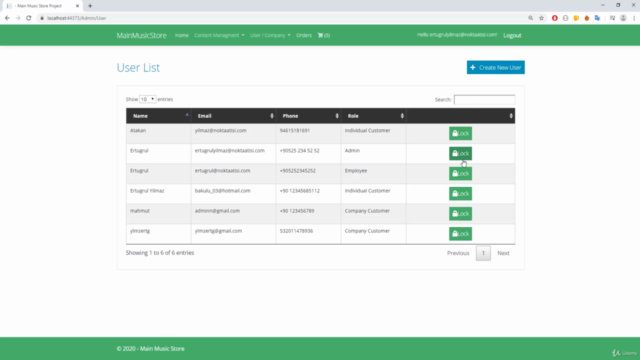Sort table by Role column
The height and width of the screenshot is (360, 640).
click(374, 116)
